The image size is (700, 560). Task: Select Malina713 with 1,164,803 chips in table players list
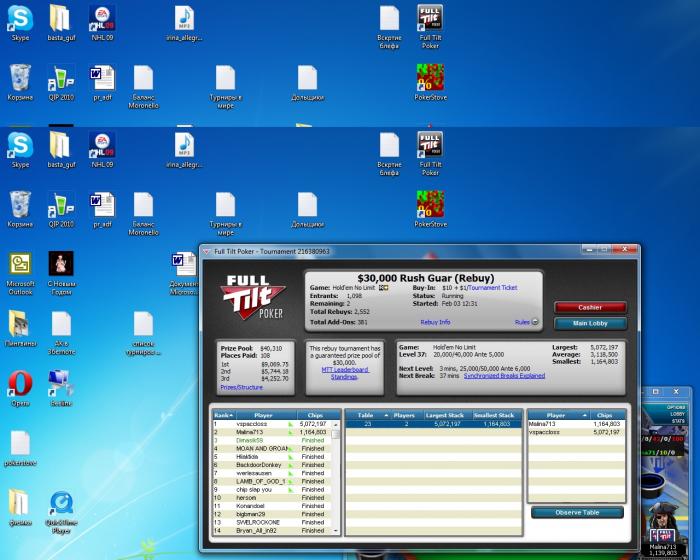576,424
